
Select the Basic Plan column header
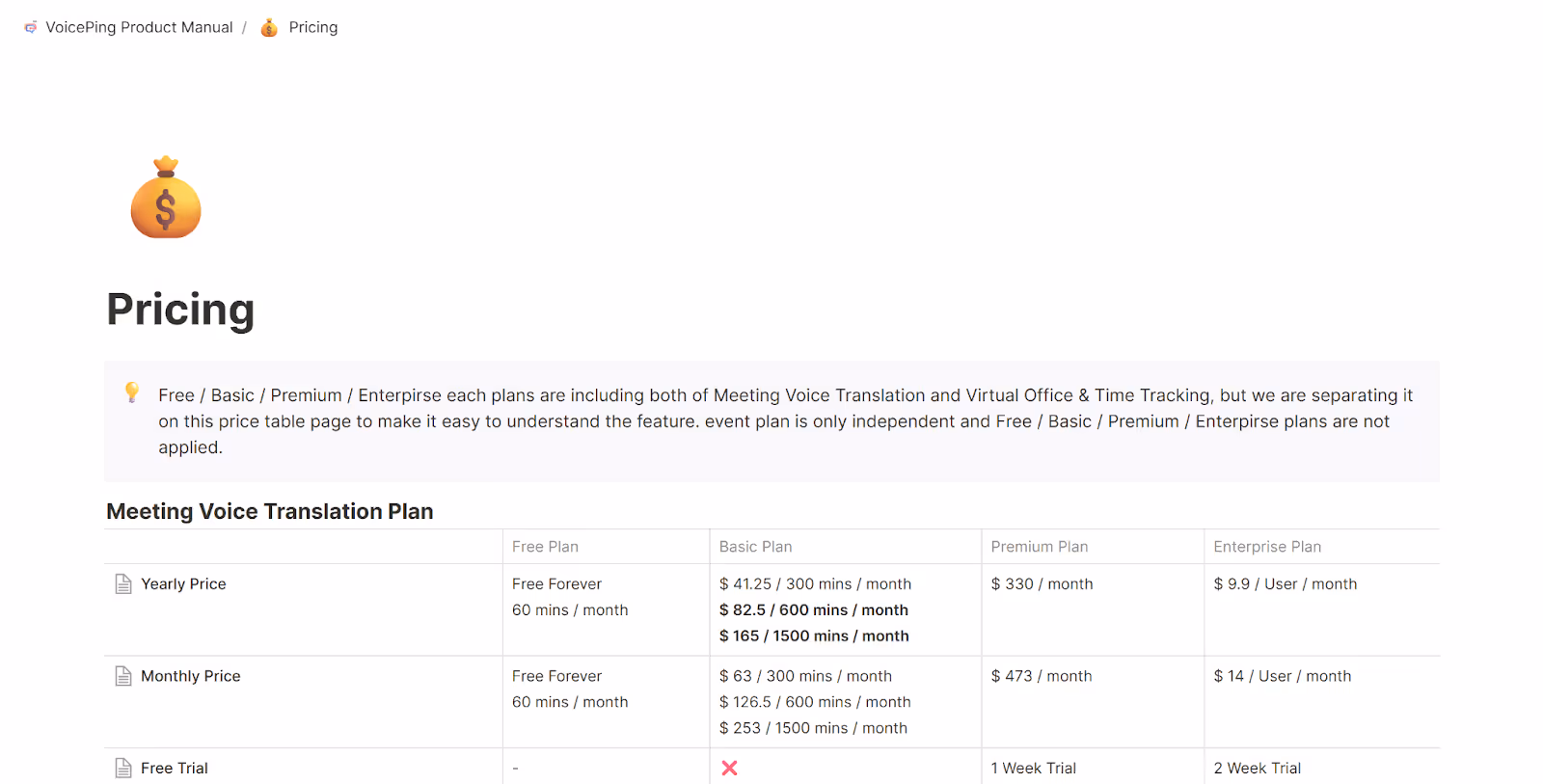[755, 547]
